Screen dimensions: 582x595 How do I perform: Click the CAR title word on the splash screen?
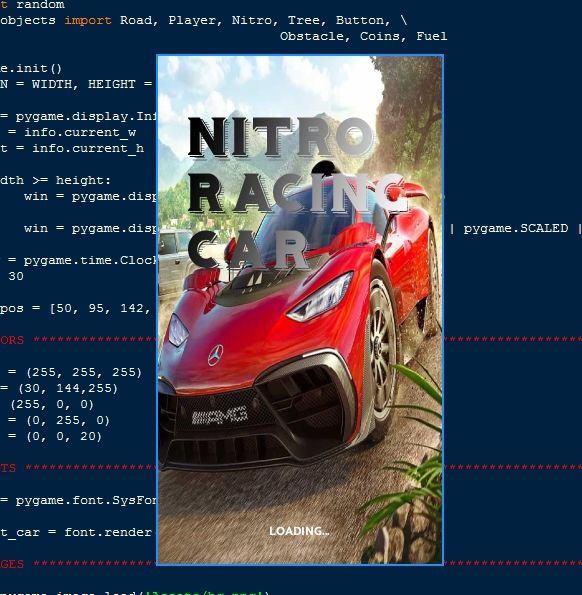[x=249, y=249]
